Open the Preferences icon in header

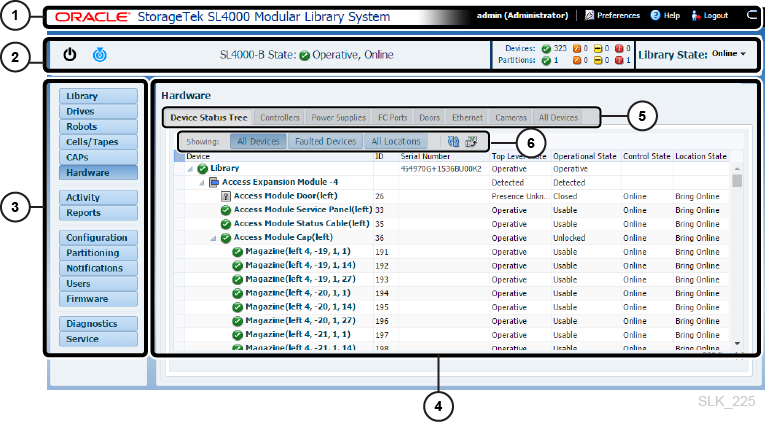pos(589,16)
